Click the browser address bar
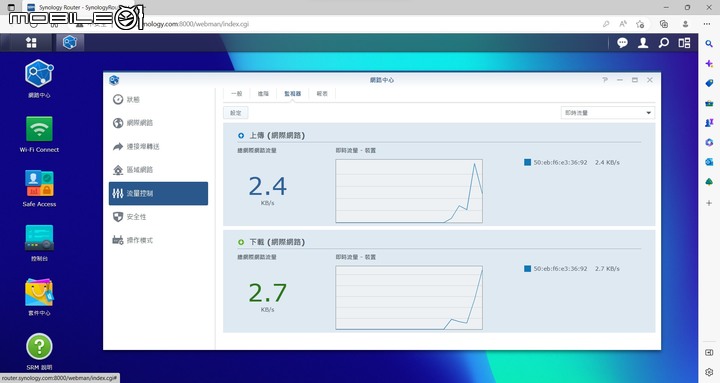Viewport: 720px width, 383px height. (340, 24)
